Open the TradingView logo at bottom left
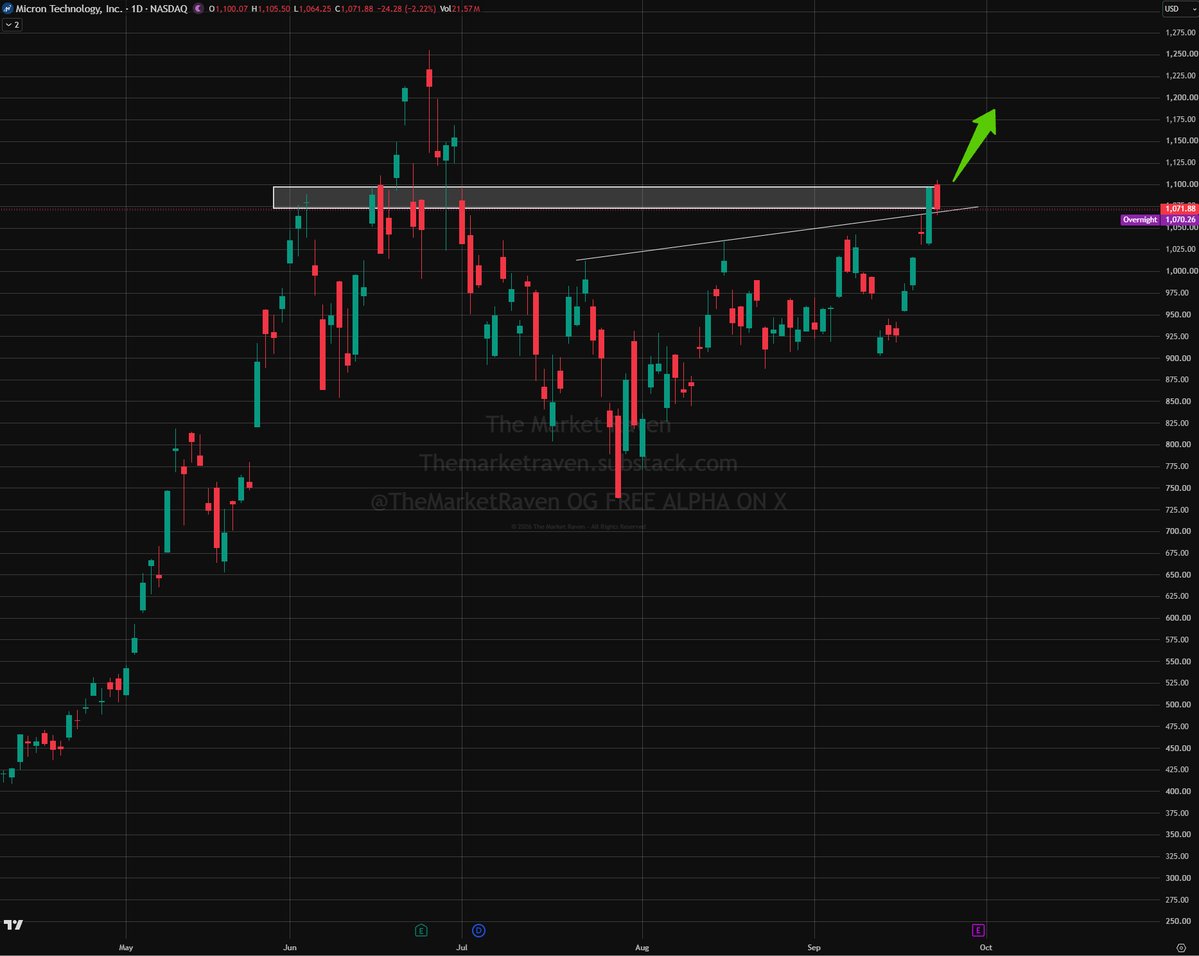 (13, 925)
